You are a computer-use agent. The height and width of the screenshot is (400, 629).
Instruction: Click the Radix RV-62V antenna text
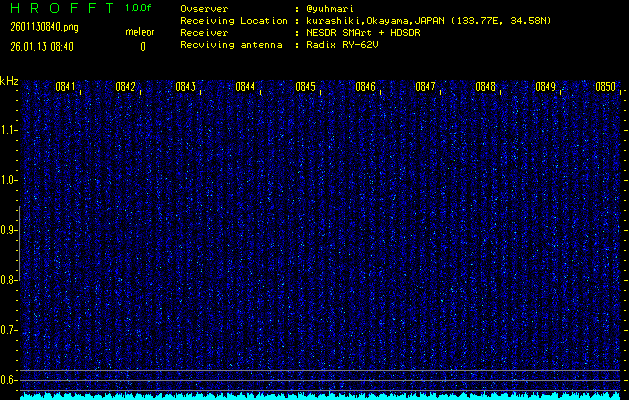pos(344,46)
